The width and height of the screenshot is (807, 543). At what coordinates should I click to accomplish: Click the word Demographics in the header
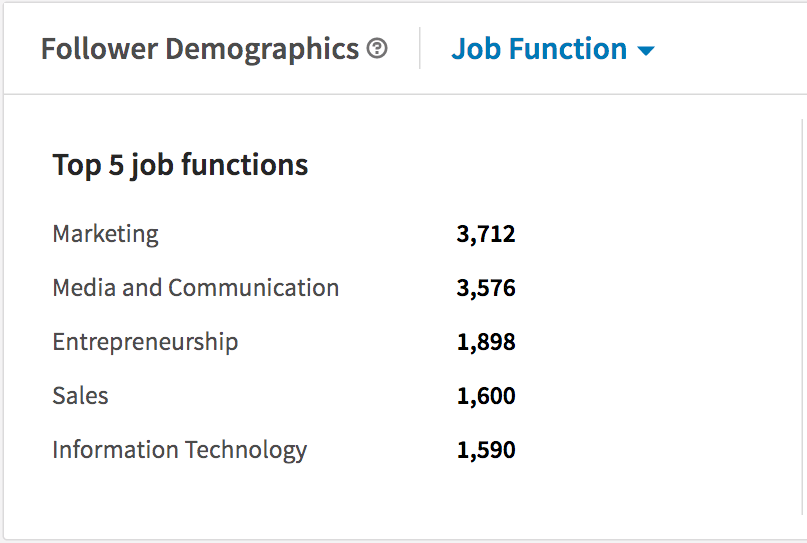pyautogui.click(x=262, y=50)
